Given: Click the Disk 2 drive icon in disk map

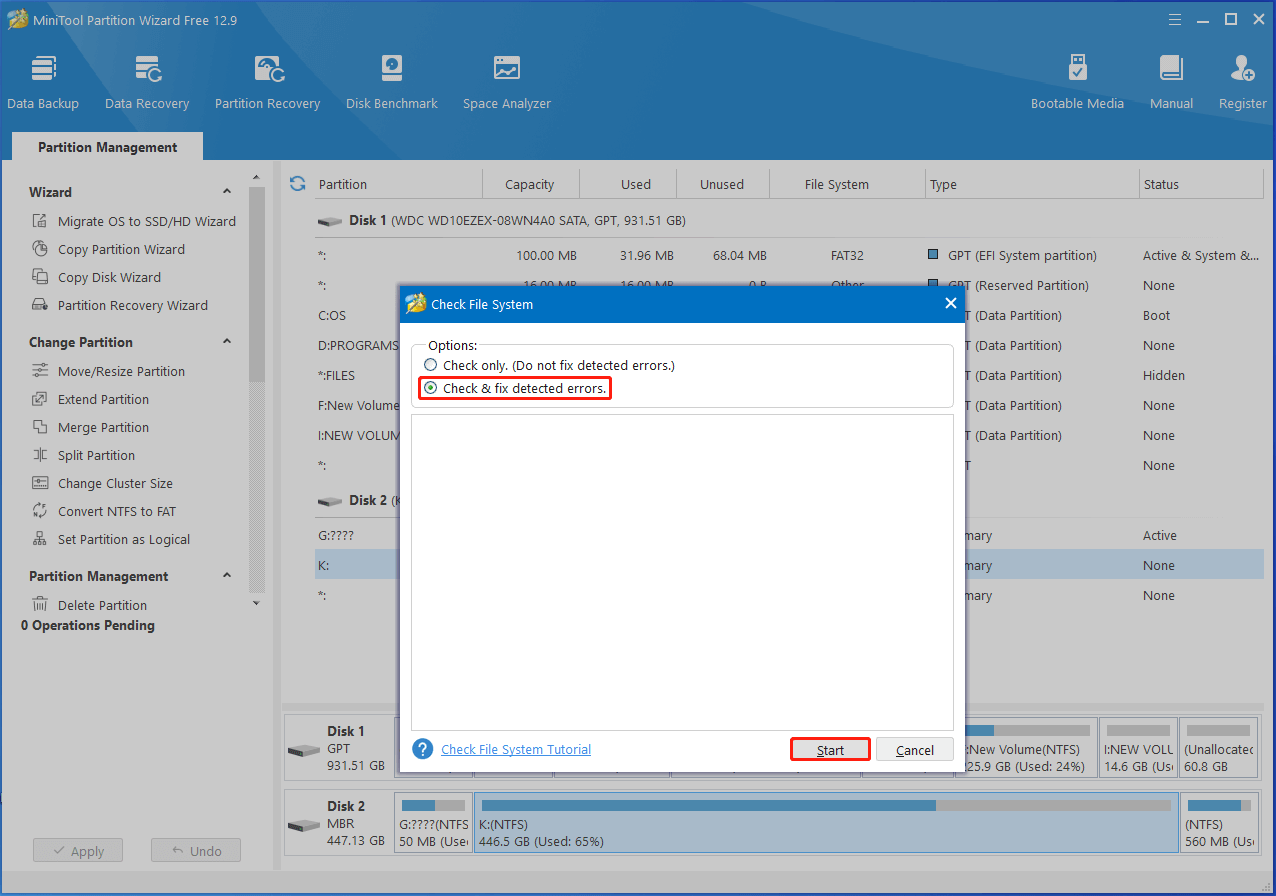Looking at the screenshot, I should coord(304,825).
